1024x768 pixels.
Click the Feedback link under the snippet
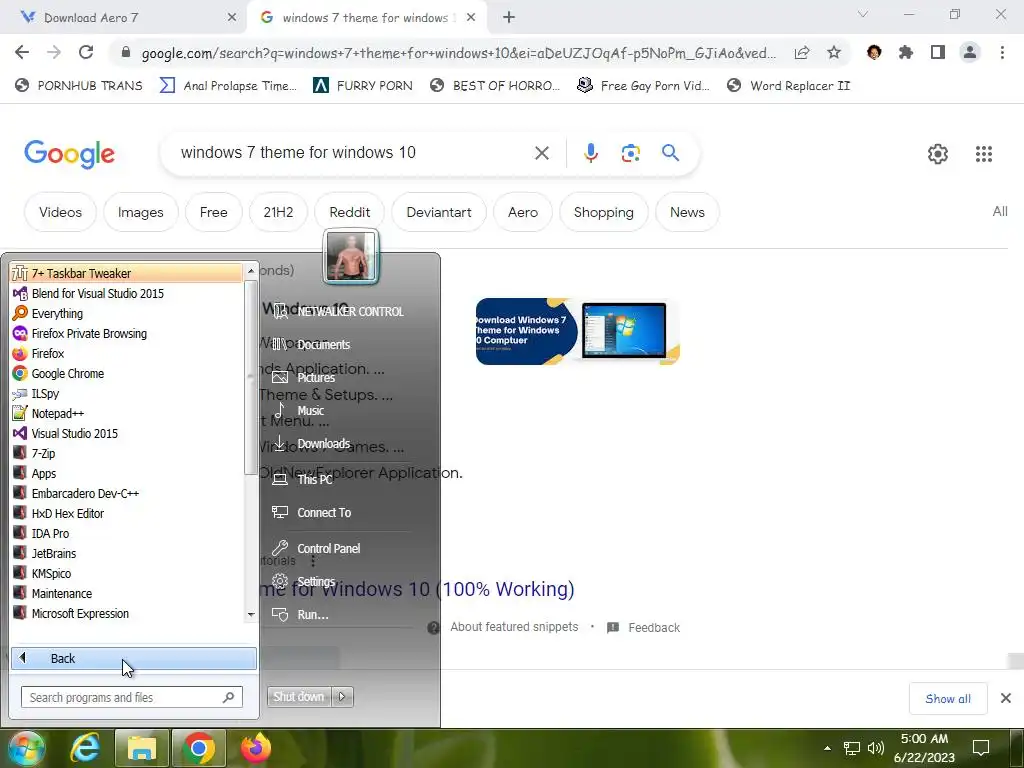(x=654, y=628)
